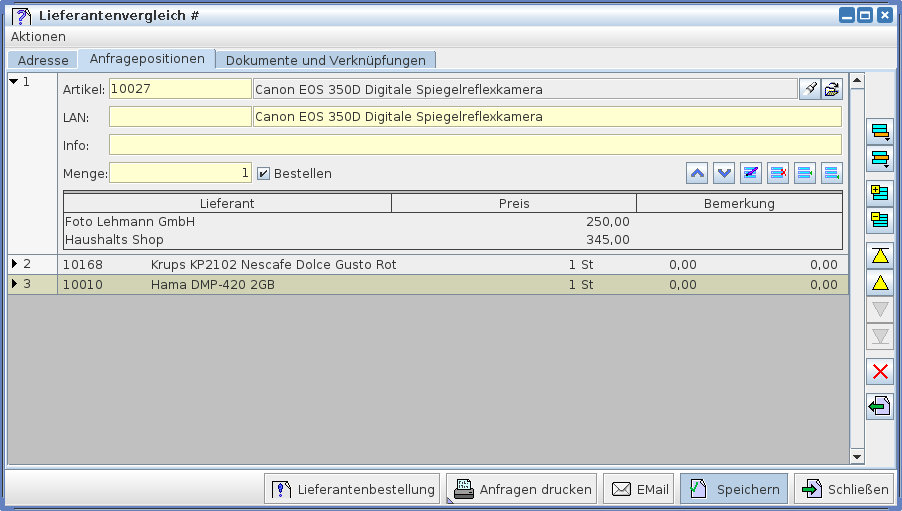Click the Lieferantenbestellung button
902x511 pixels.
tap(352, 489)
